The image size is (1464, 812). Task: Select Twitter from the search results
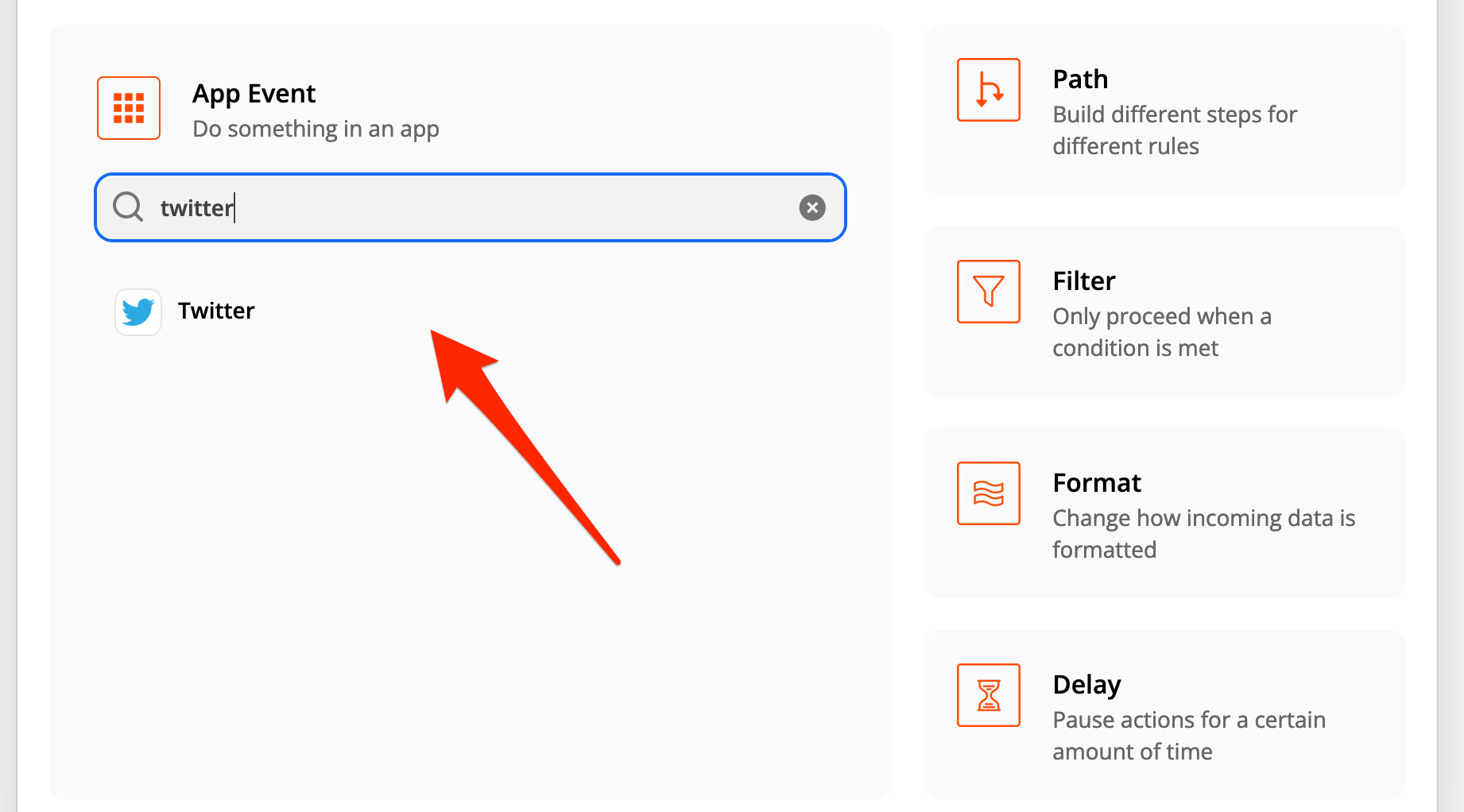coord(216,311)
